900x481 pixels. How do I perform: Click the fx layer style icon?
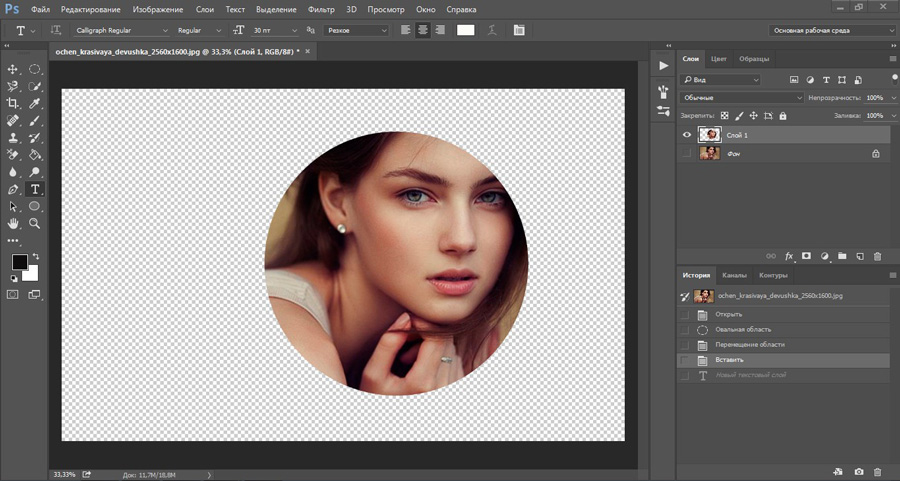click(x=789, y=256)
